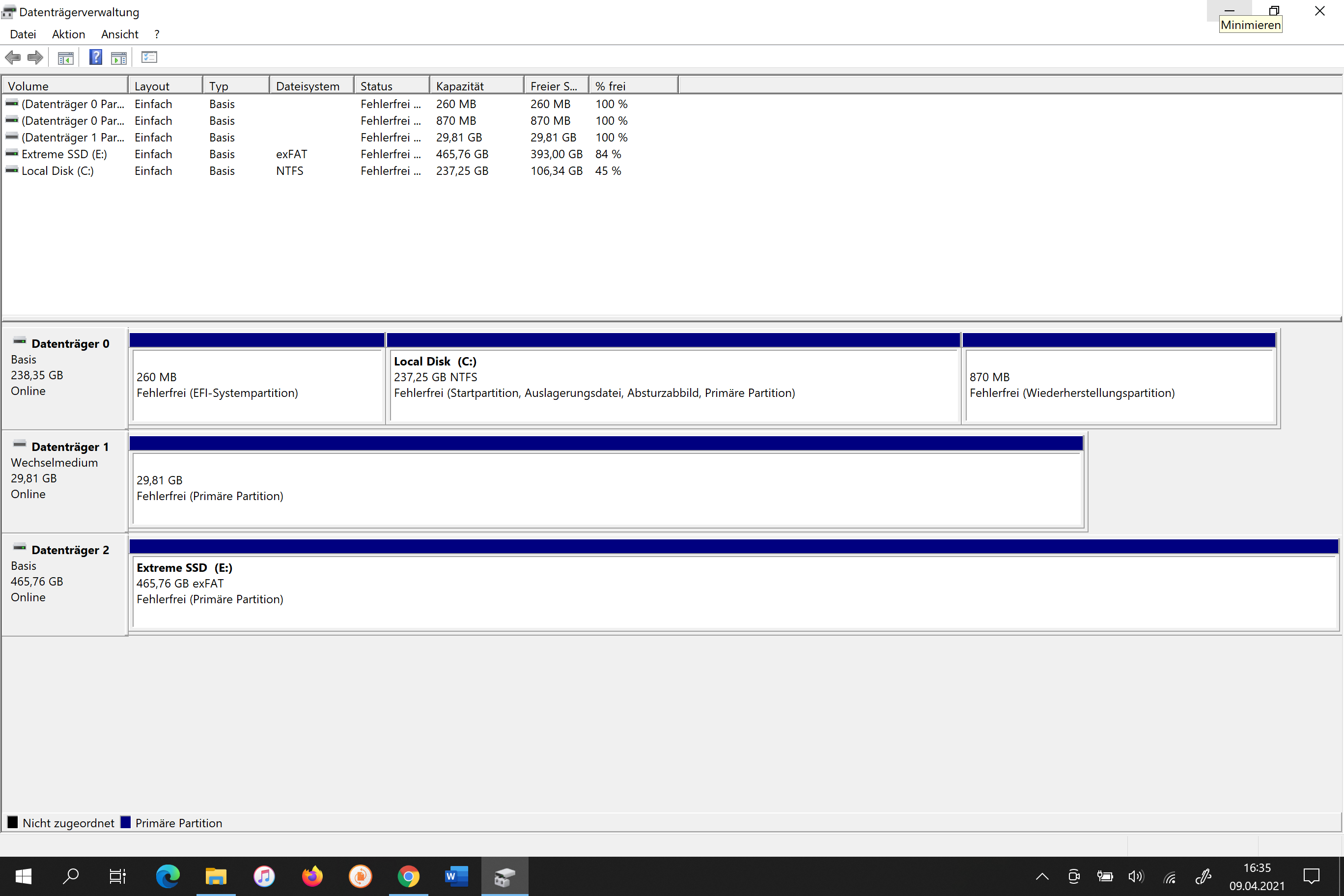Select the Local Disk (C:) row in volume list
Viewport: 1344px width, 896px height.
click(x=57, y=171)
